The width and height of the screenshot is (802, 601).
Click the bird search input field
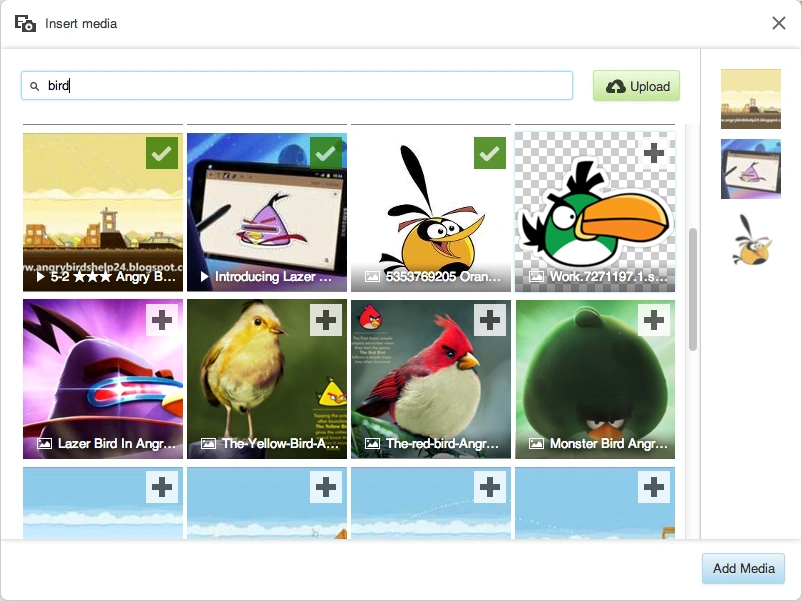coord(297,85)
